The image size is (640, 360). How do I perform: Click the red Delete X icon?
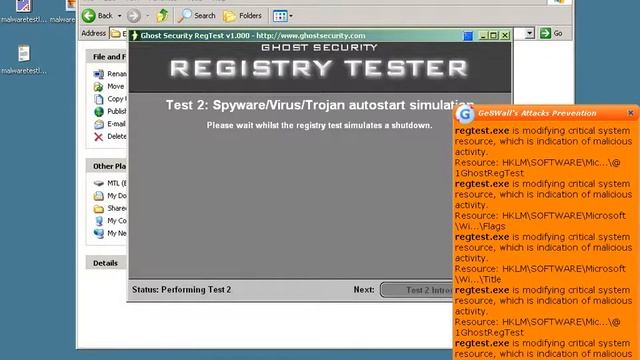[98, 137]
